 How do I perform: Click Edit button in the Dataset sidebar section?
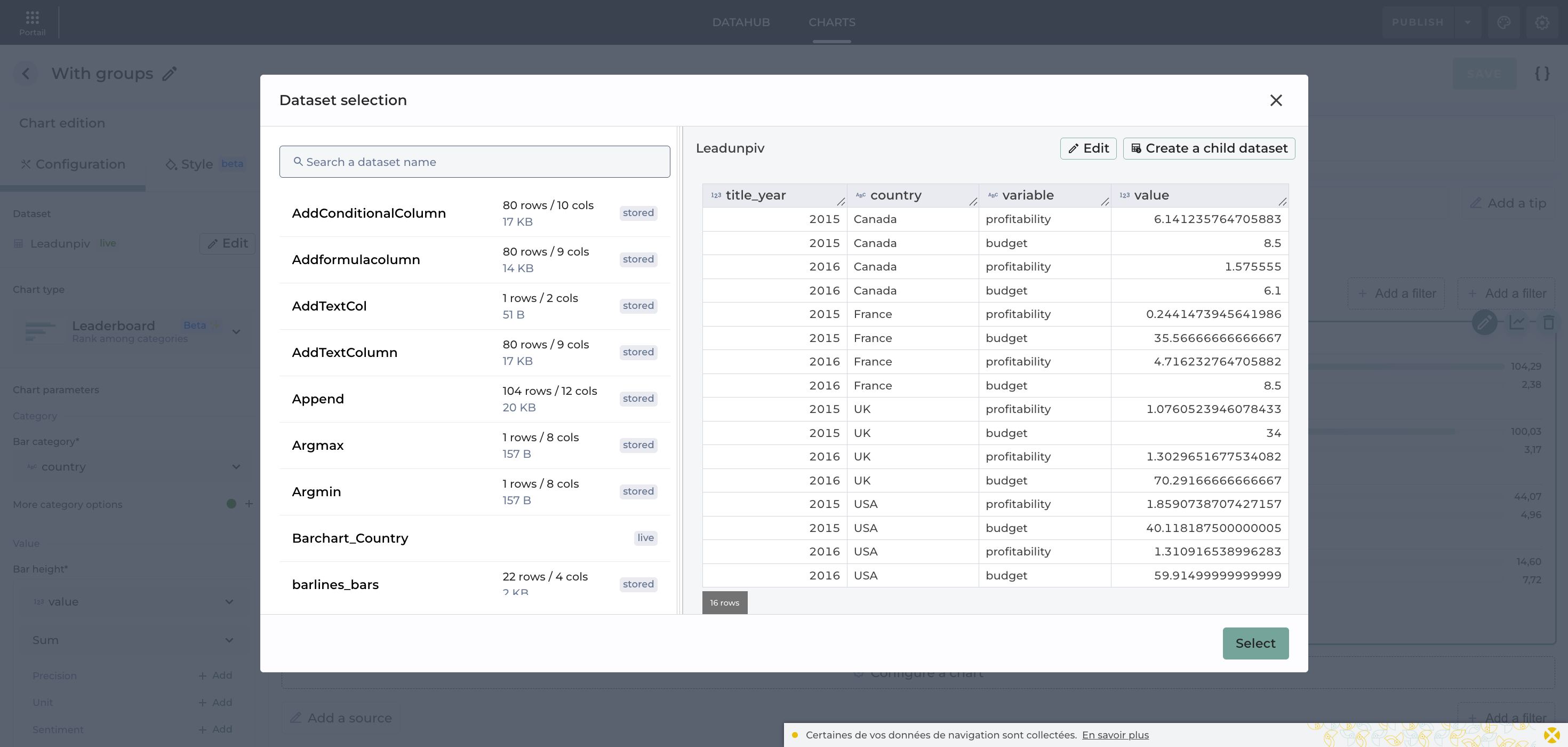227,243
